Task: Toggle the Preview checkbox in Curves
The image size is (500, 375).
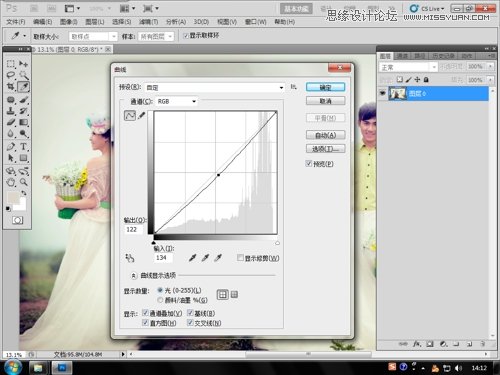Action: click(309, 164)
